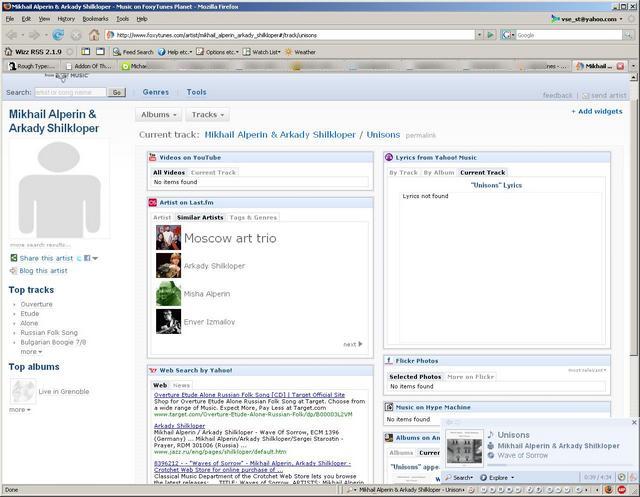The image size is (640, 497).
Task: Open the address bar history dropdown arrow
Action: pos(480,35)
